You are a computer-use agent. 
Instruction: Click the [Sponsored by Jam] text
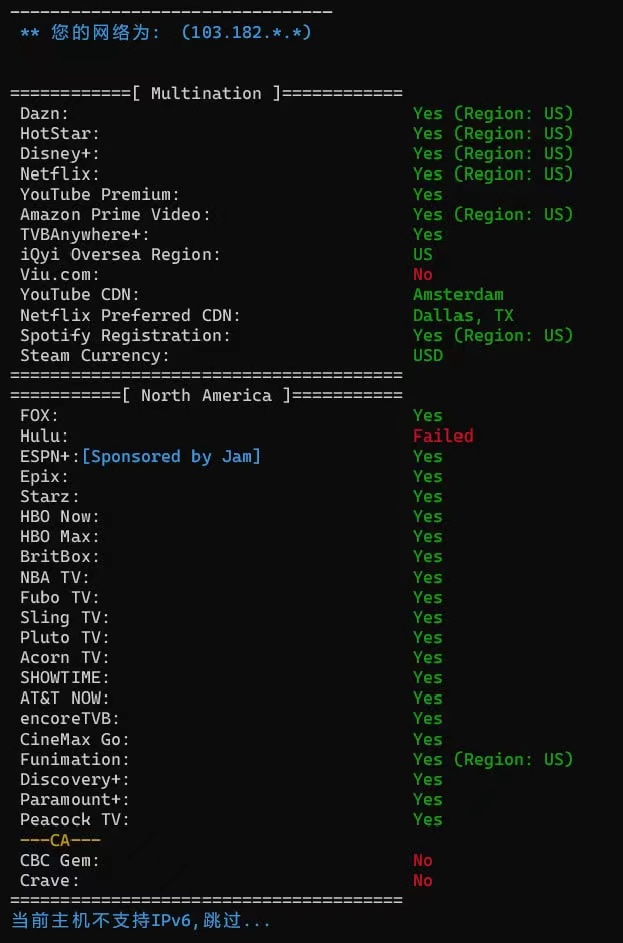coord(171,456)
